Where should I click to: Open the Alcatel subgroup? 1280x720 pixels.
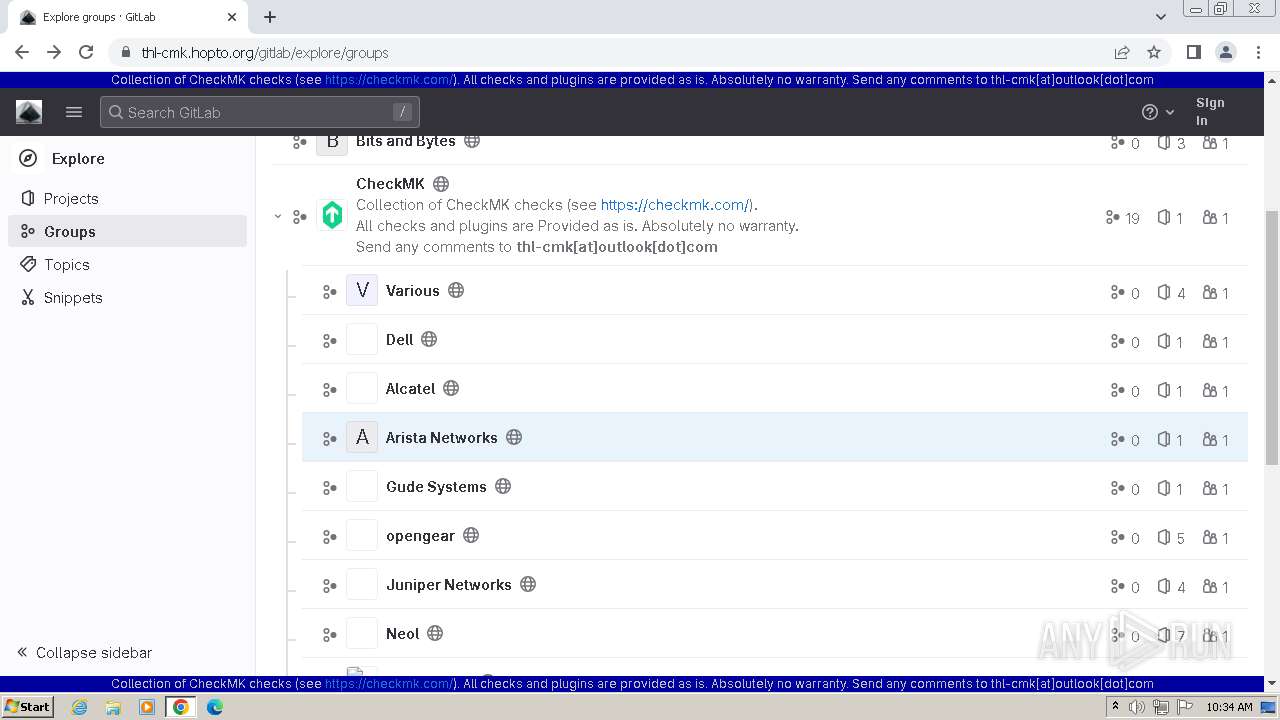(x=411, y=388)
